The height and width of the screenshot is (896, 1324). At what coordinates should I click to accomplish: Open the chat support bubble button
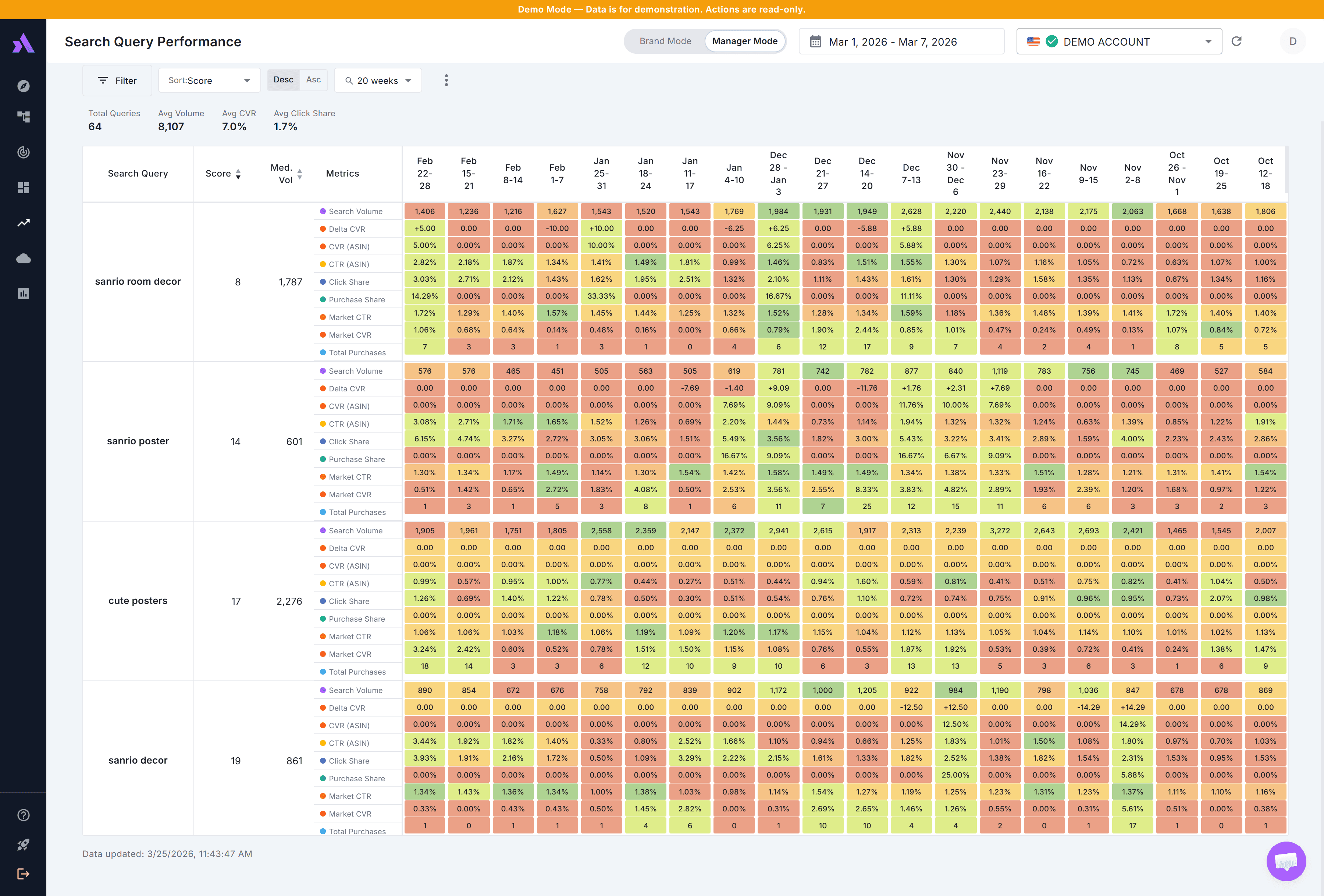point(1286,861)
